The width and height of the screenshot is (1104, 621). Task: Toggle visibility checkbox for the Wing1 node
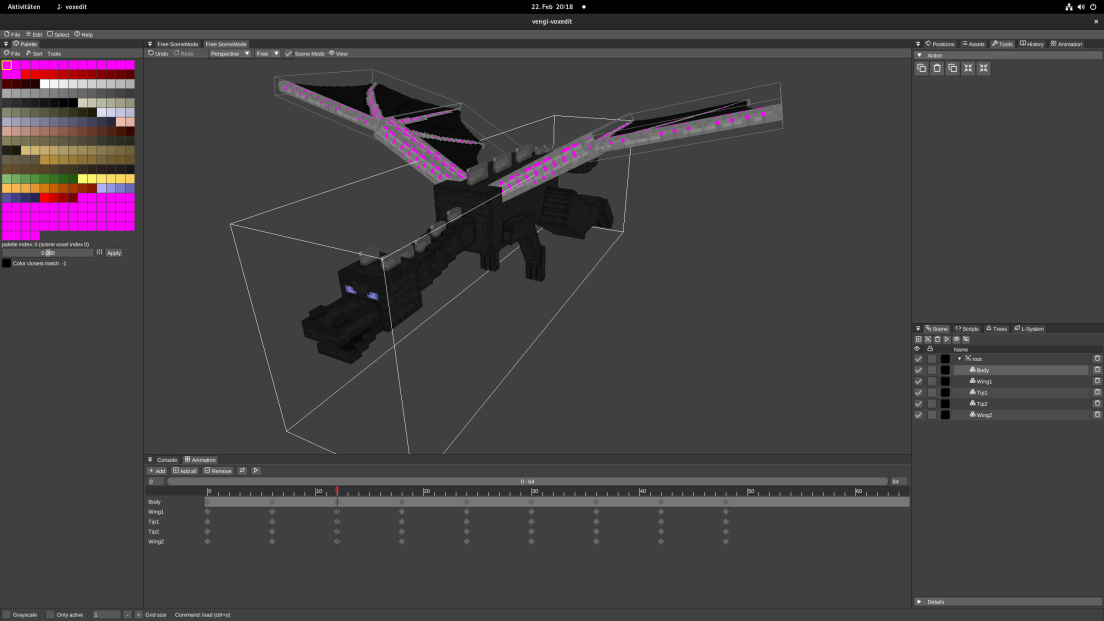(918, 381)
